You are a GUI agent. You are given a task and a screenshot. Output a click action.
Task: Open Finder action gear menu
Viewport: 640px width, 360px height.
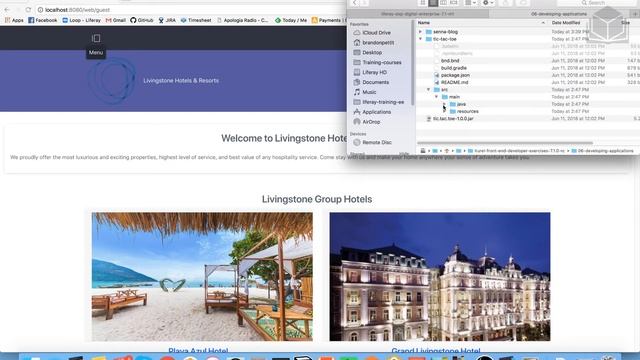tap(488, 3)
